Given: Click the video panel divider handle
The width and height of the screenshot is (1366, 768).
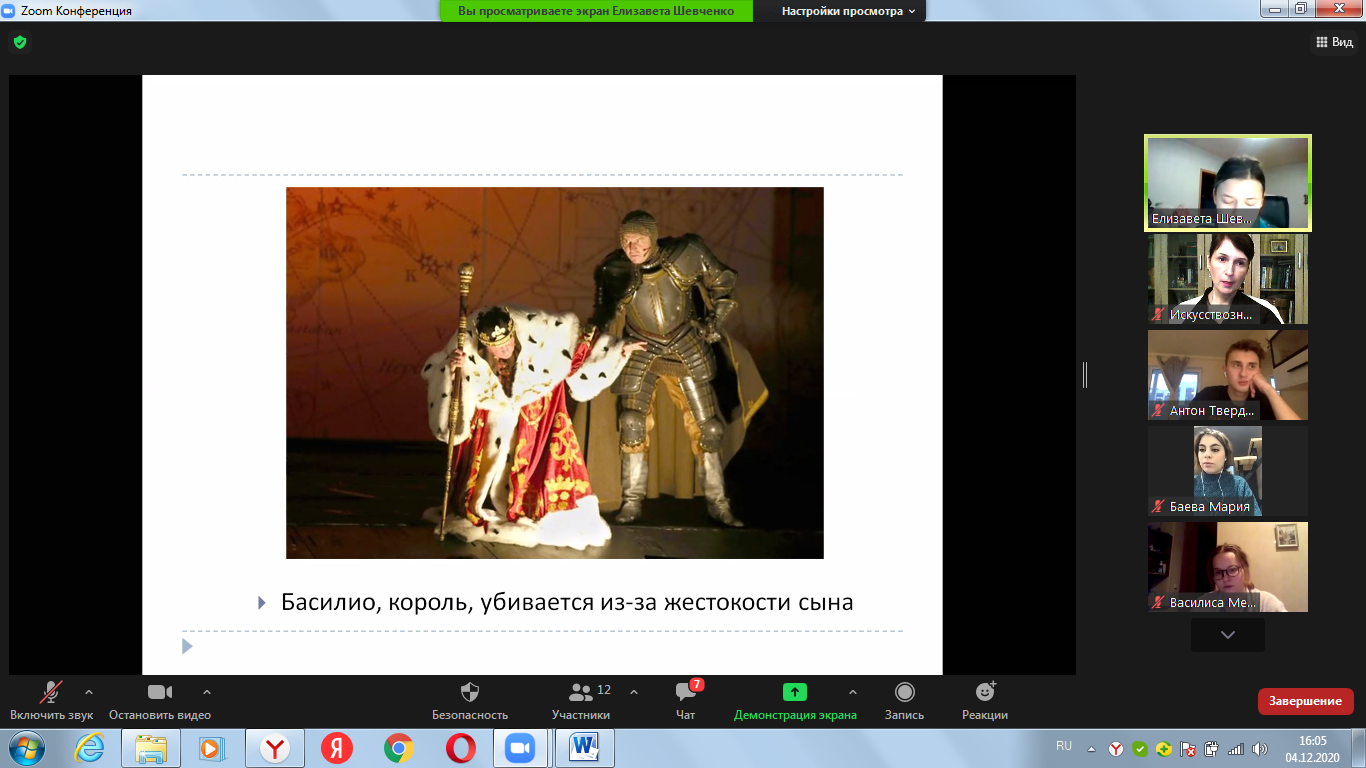Looking at the screenshot, I should click(x=1085, y=375).
